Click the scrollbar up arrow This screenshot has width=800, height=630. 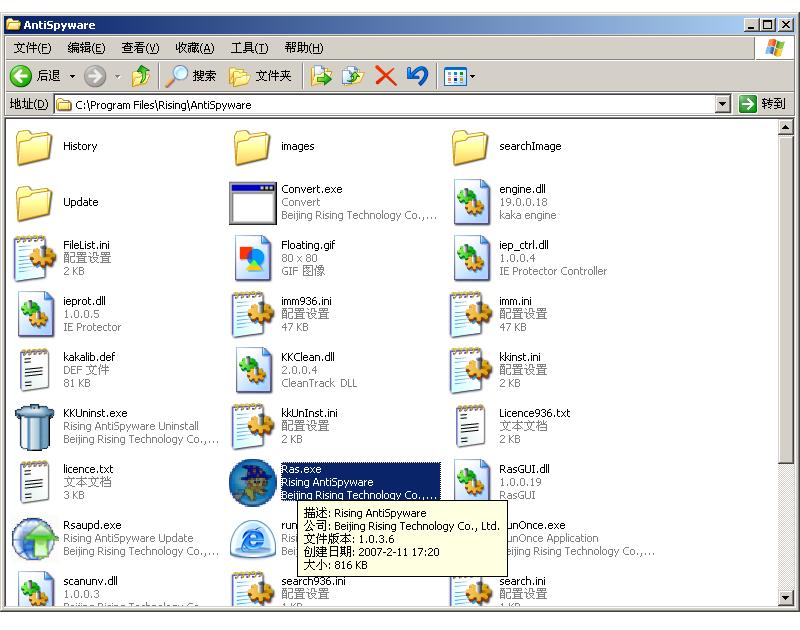tap(785, 127)
